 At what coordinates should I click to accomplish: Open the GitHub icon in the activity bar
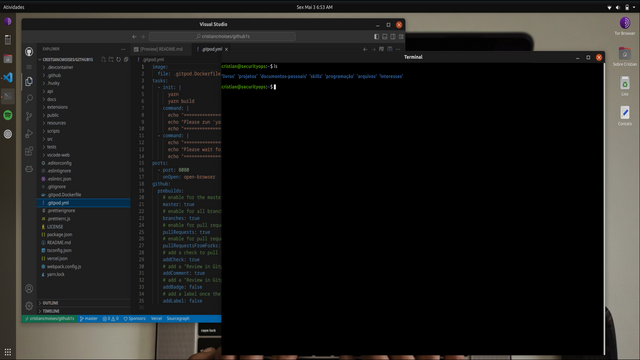coord(29,51)
